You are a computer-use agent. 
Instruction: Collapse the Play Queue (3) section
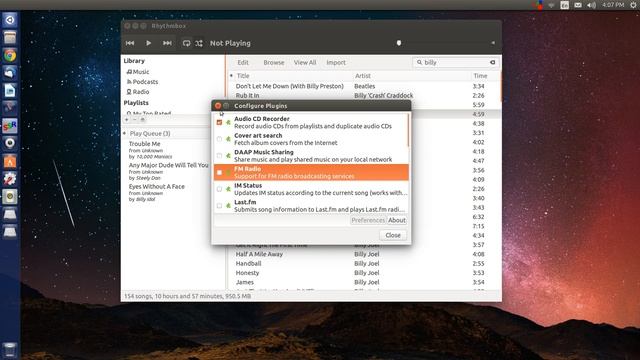point(125,133)
